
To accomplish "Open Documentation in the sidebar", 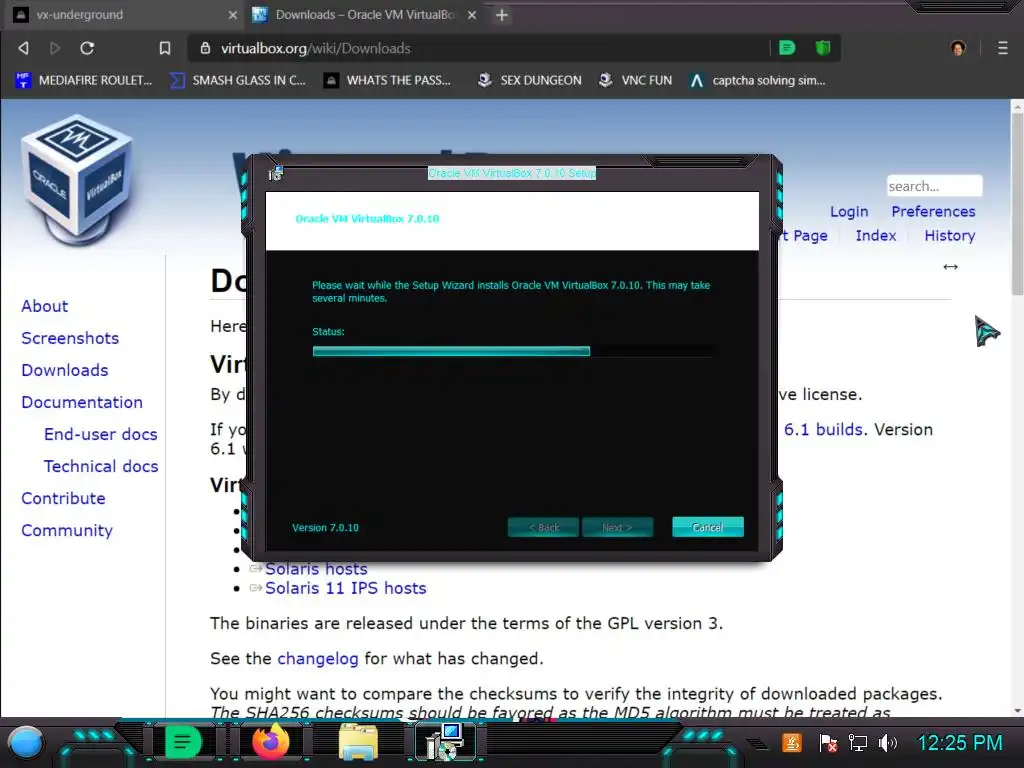I will 82,402.
